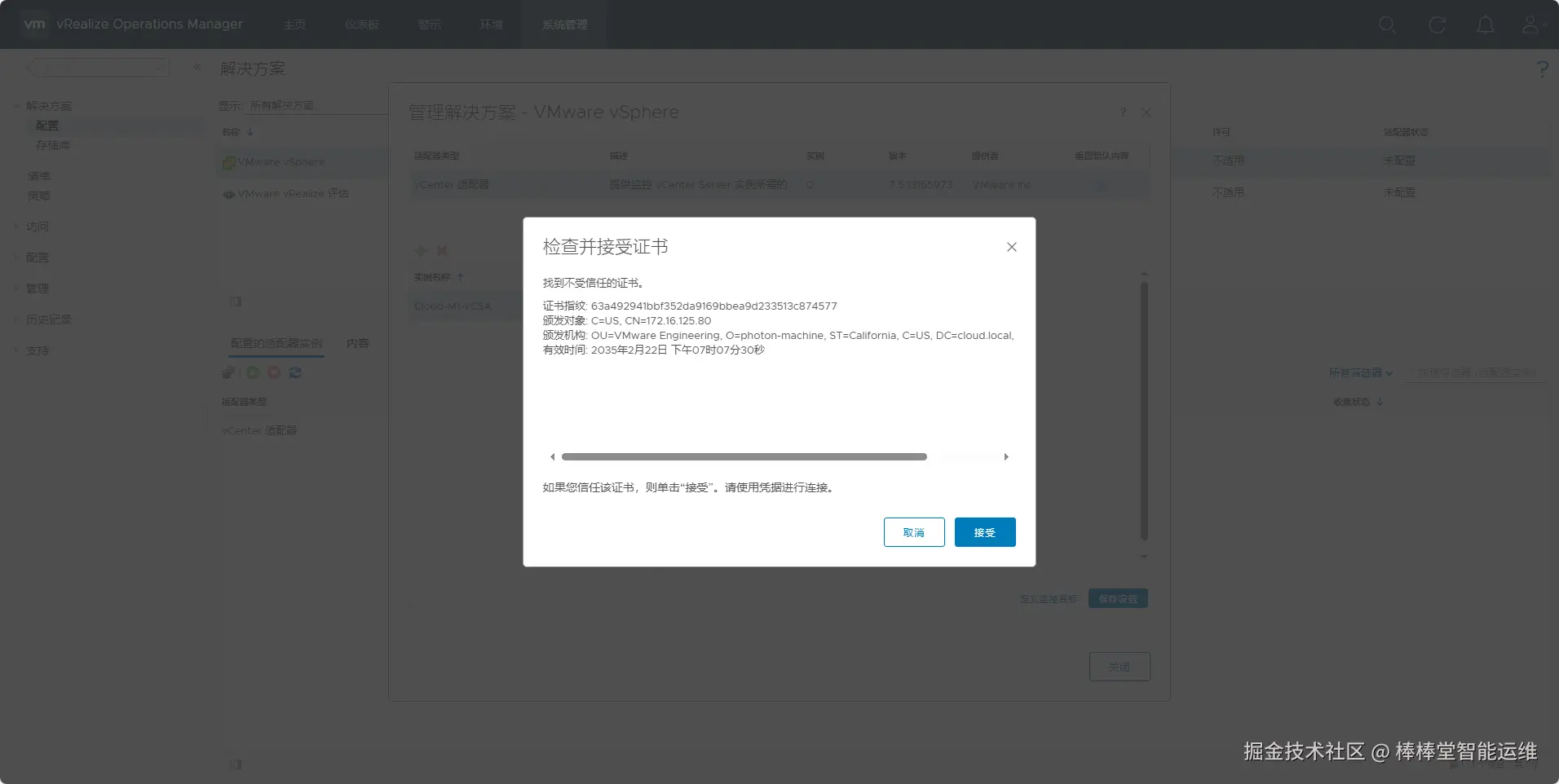
Task: Select 配置 under 解决方案 in sidebar
Action: coord(47,126)
